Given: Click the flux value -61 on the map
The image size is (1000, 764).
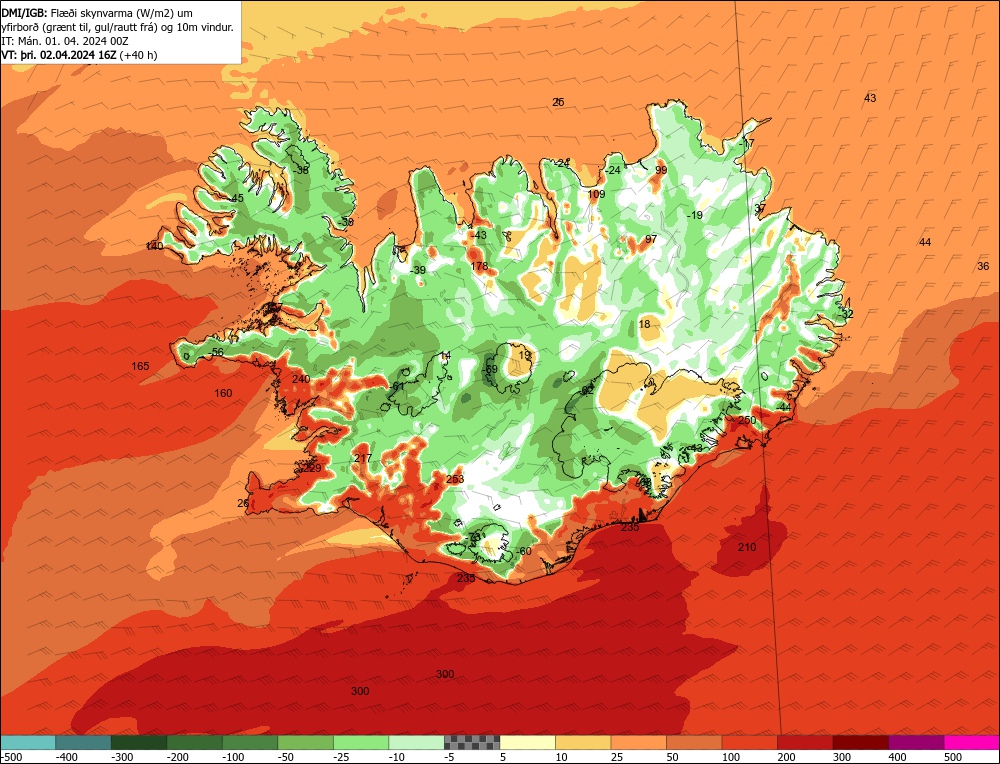Looking at the screenshot, I should [397, 386].
